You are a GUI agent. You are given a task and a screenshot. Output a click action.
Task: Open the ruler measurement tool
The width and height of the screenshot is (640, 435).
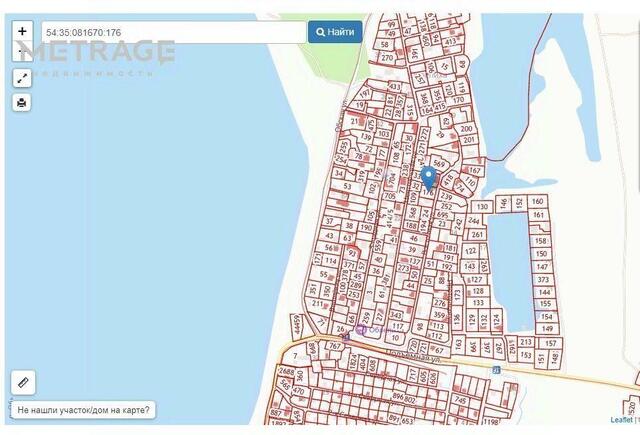coord(23,383)
